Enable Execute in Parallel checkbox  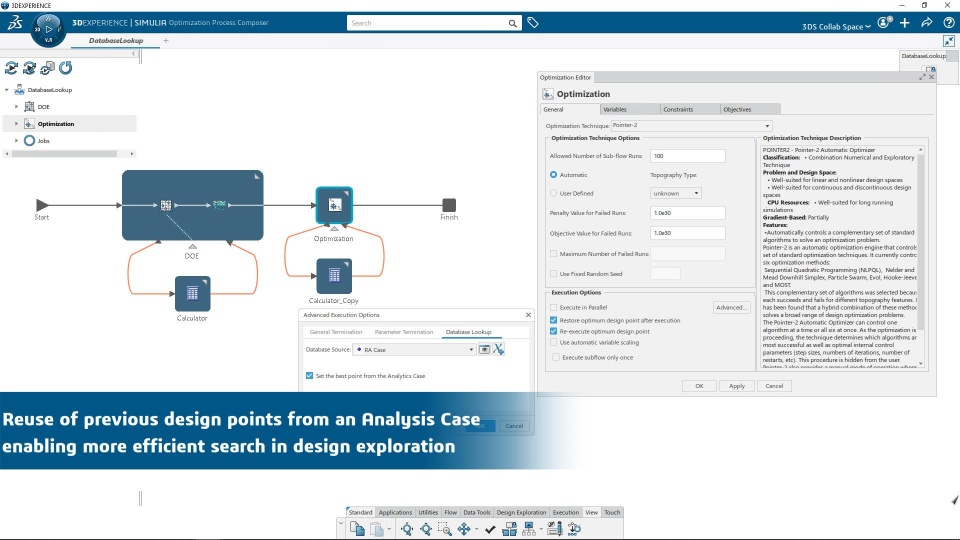(553, 307)
